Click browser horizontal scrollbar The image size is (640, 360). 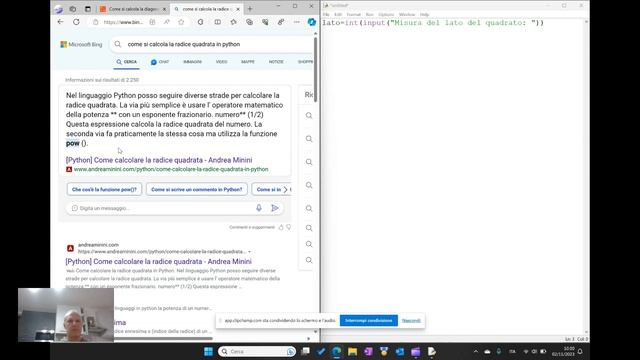163,338
